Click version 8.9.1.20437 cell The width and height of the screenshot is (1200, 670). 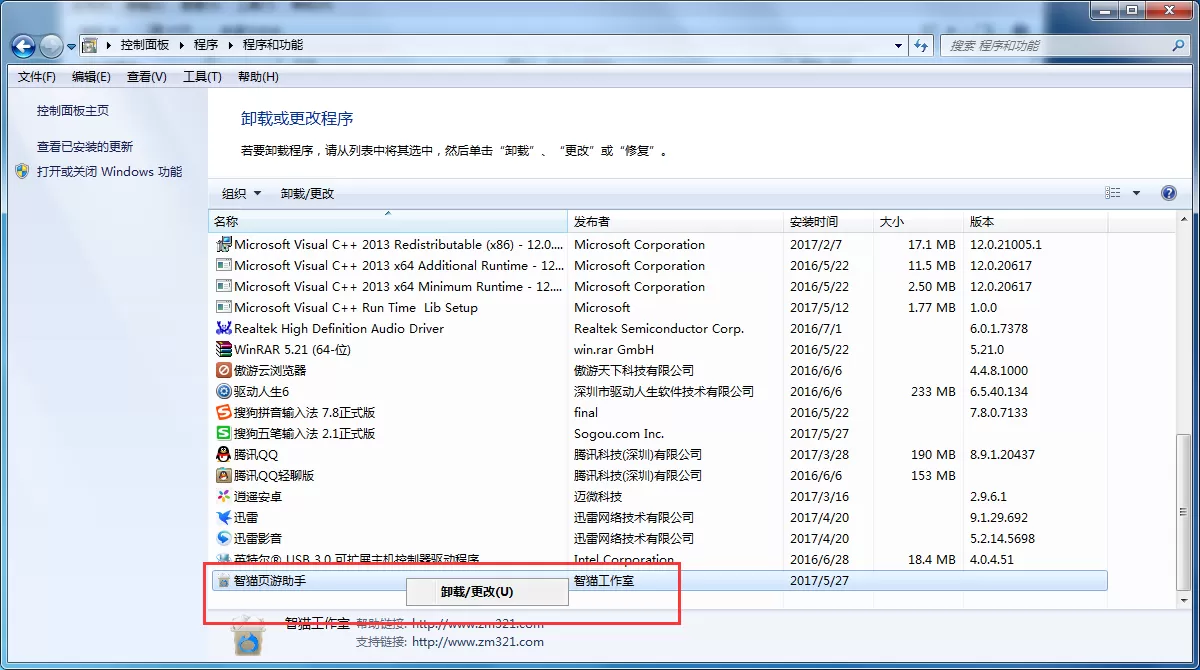tap(1002, 454)
